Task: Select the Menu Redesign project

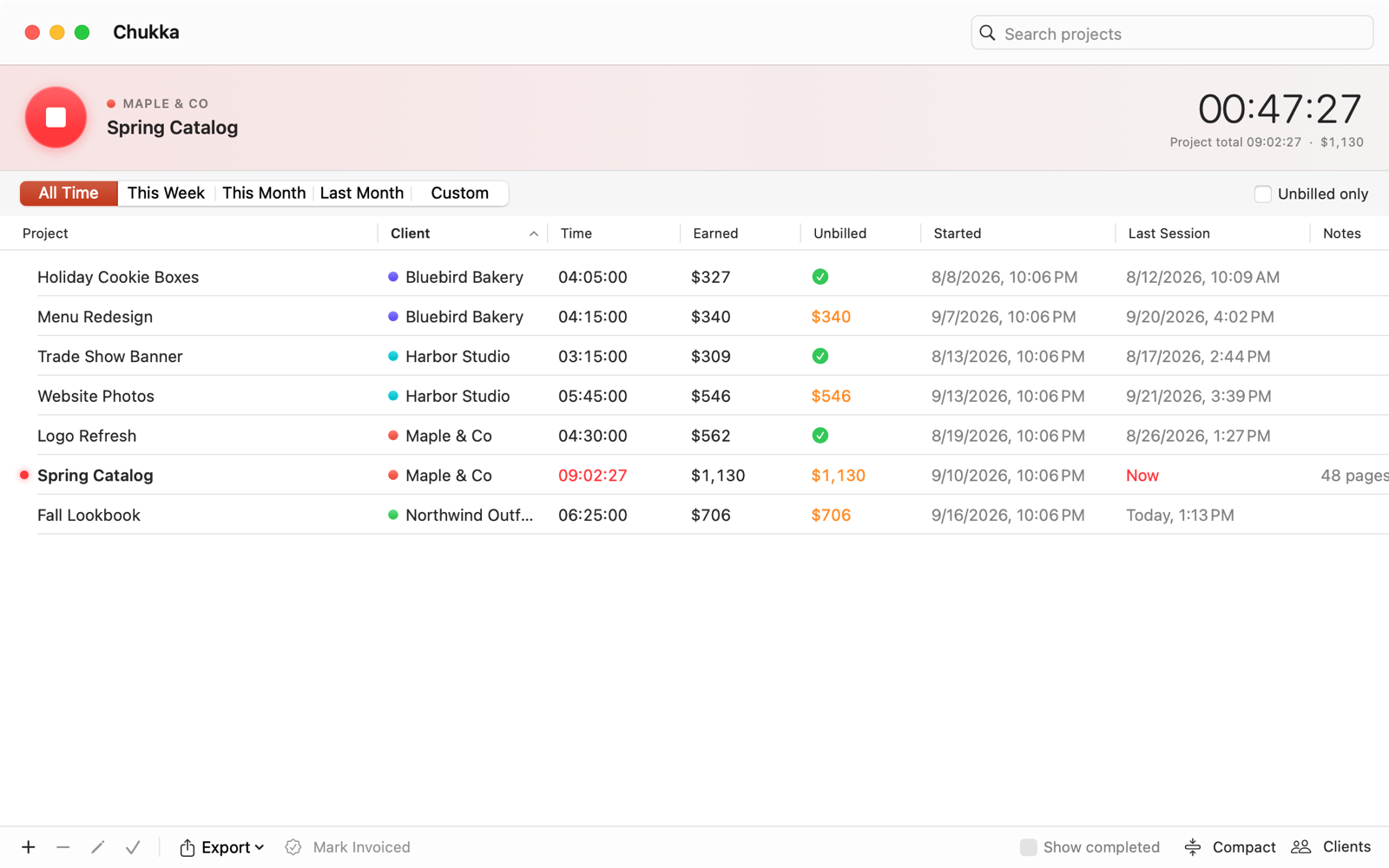Action: click(x=95, y=317)
